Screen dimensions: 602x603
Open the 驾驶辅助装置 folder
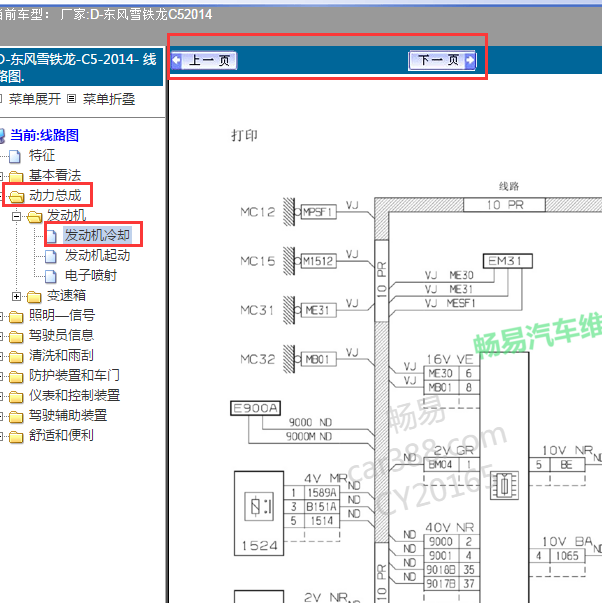coord(68,415)
